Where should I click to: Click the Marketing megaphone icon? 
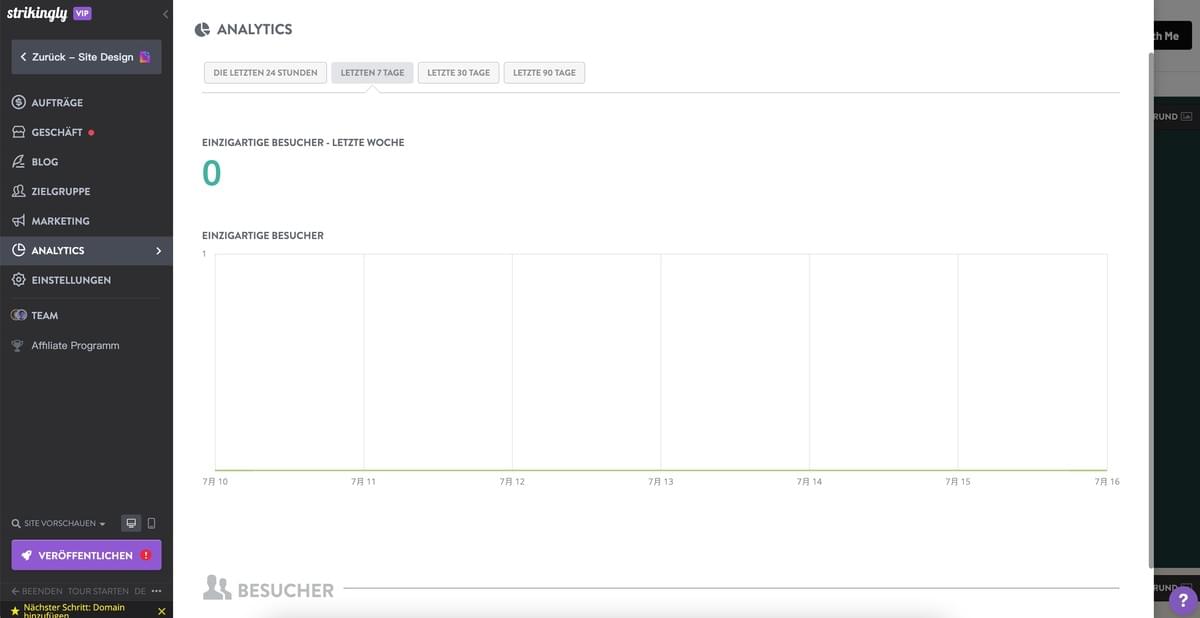pyautogui.click(x=18, y=221)
